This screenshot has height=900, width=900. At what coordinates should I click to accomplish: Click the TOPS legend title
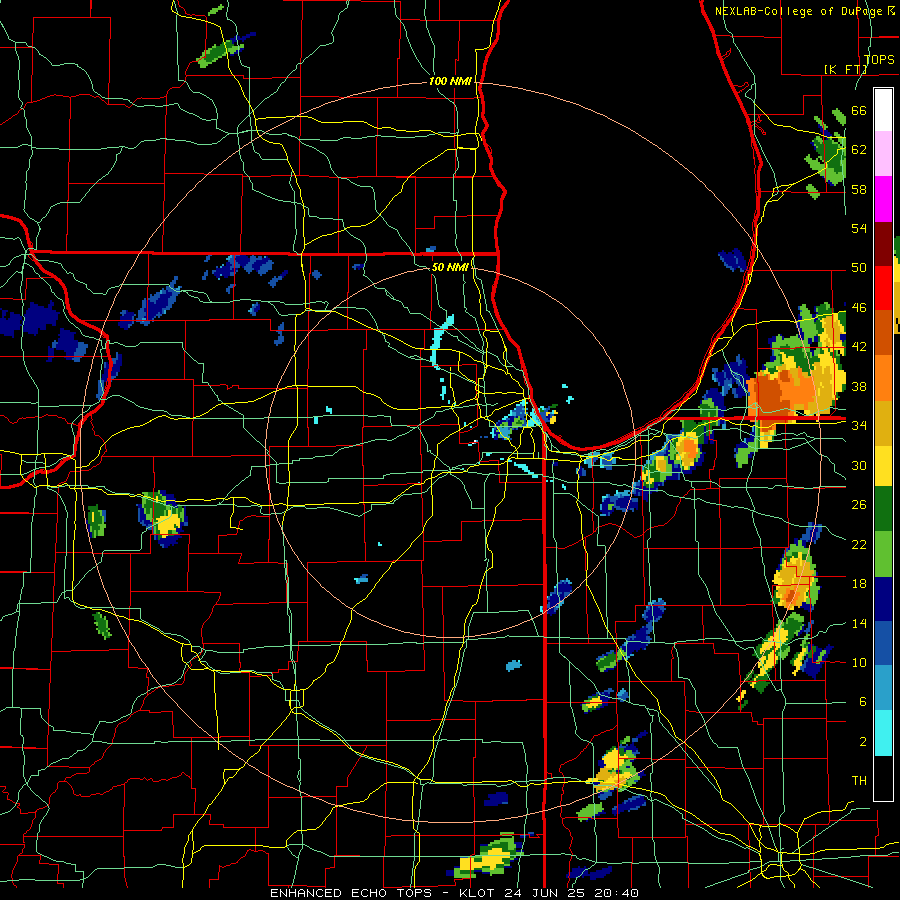pyautogui.click(x=879, y=59)
